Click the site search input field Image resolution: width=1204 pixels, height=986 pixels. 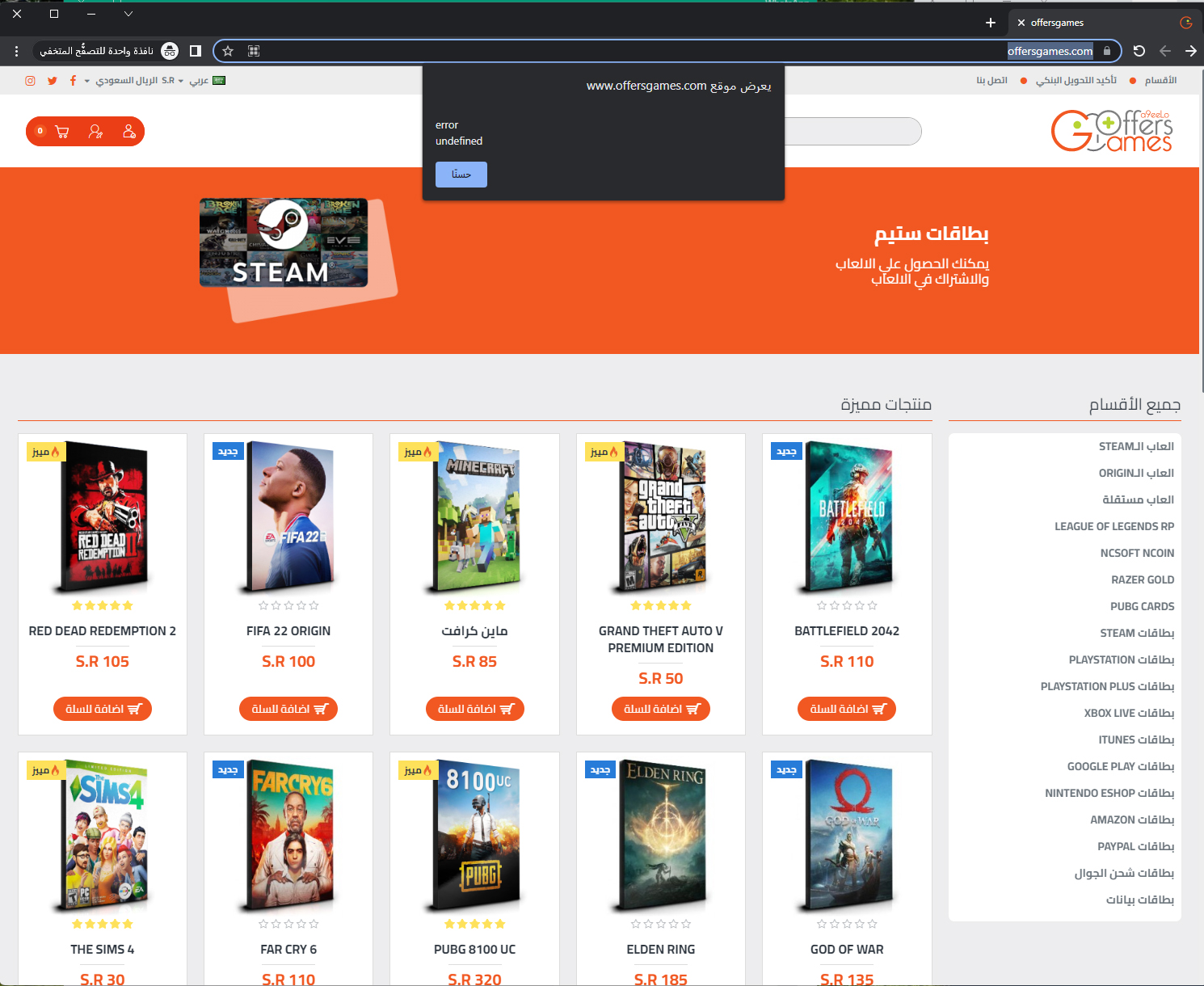pyautogui.click(x=852, y=132)
